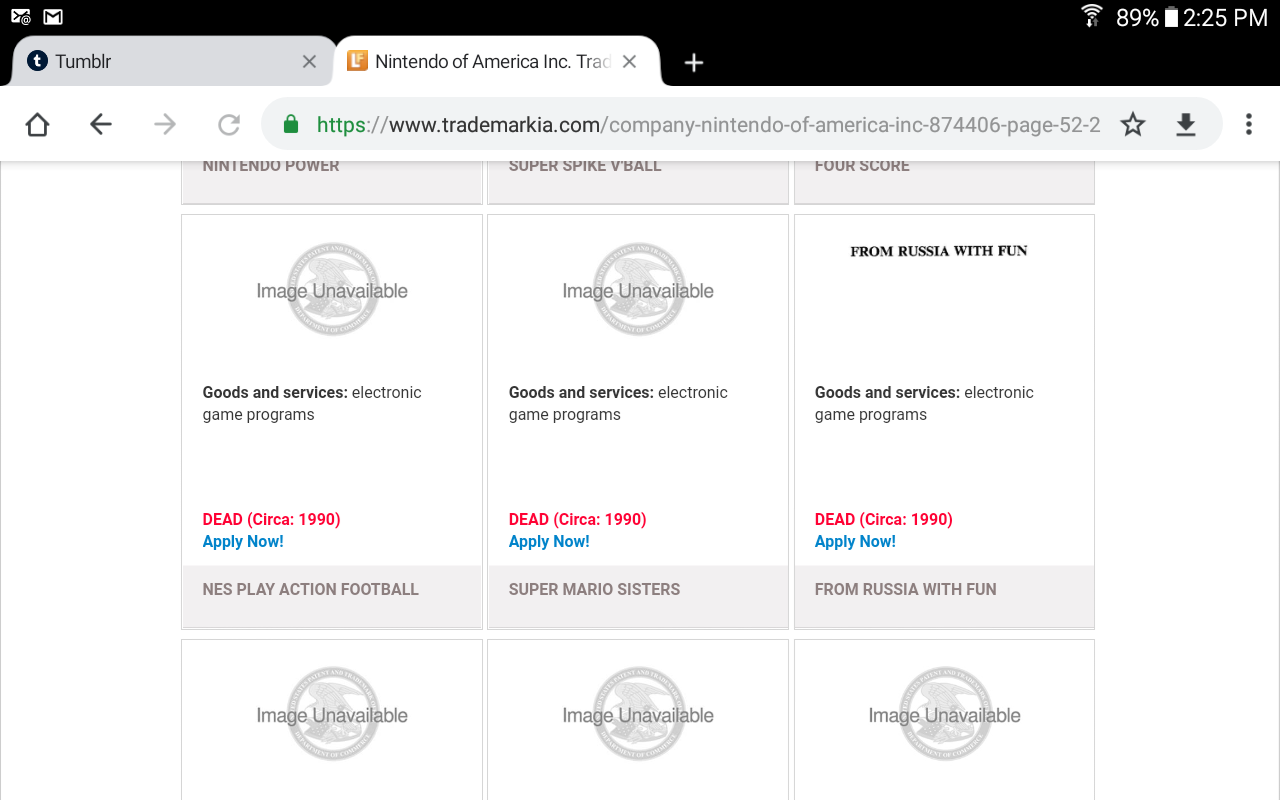
Task: Switch to the Tumblr tab
Action: click(170, 62)
